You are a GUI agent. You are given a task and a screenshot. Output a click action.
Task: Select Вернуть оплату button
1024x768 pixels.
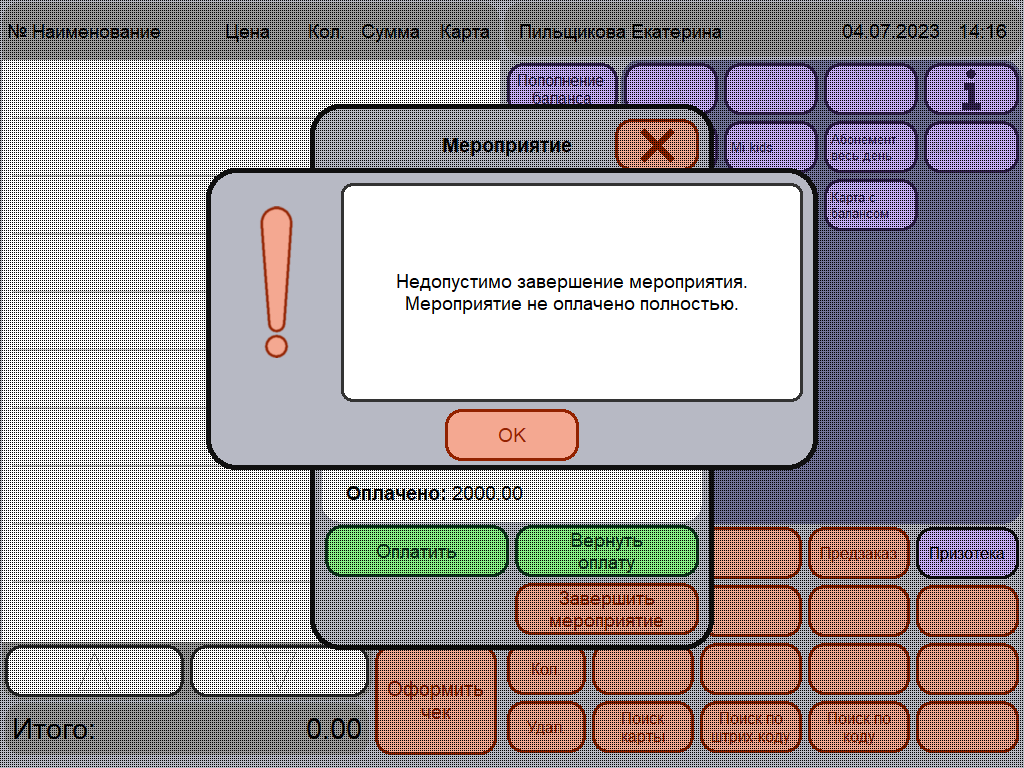coord(607,551)
